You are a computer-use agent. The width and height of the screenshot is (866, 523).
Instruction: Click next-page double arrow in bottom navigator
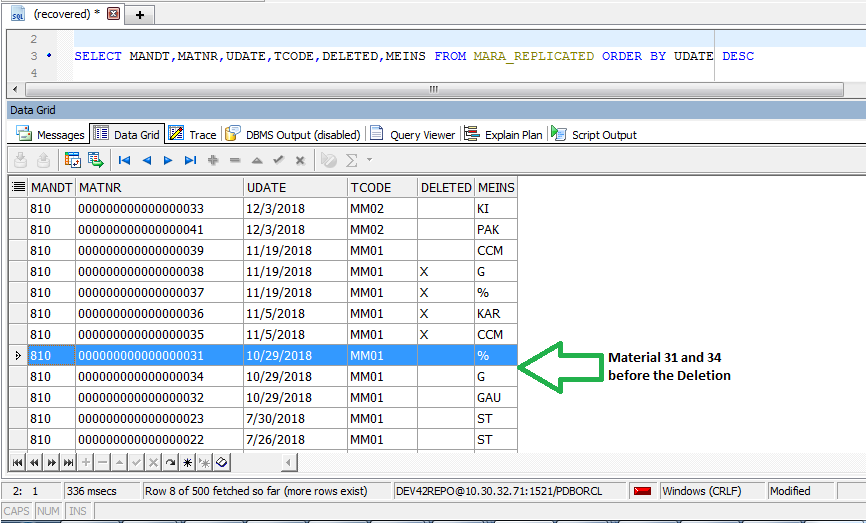(x=51, y=462)
